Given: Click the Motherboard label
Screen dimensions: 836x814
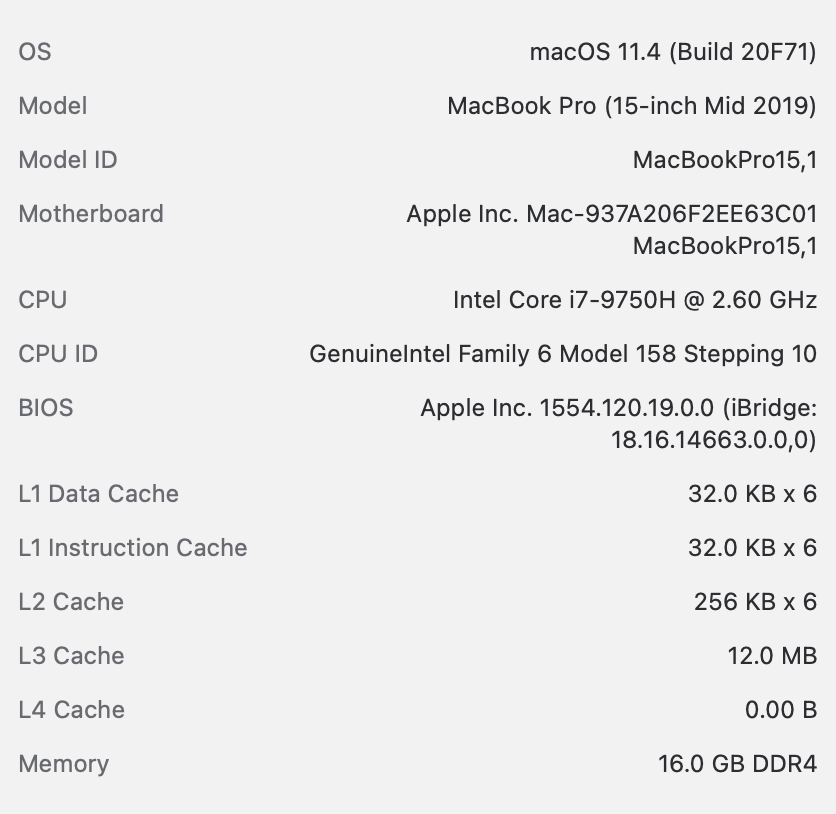Looking at the screenshot, I should pyautogui.click(x=91, y=214).
